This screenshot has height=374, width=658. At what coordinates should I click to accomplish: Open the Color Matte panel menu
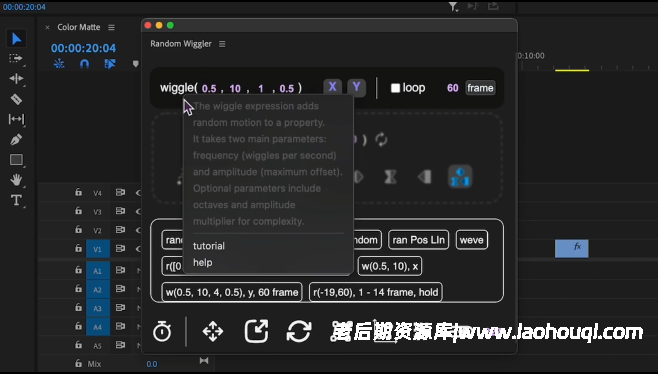point(111,27)
